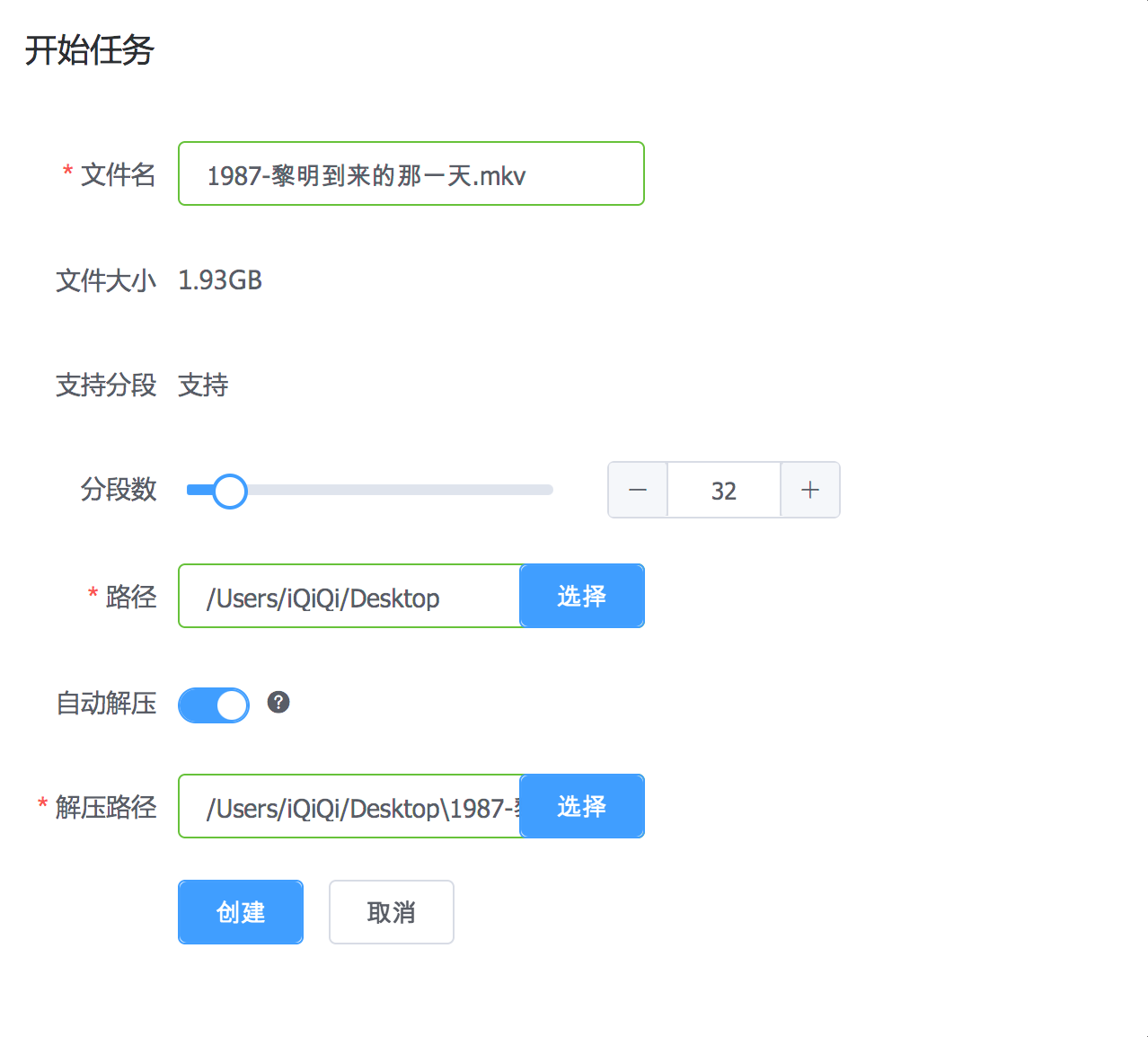Click the 创建 button
This screenshot has height=1037, width=1148.
(241, 912)
